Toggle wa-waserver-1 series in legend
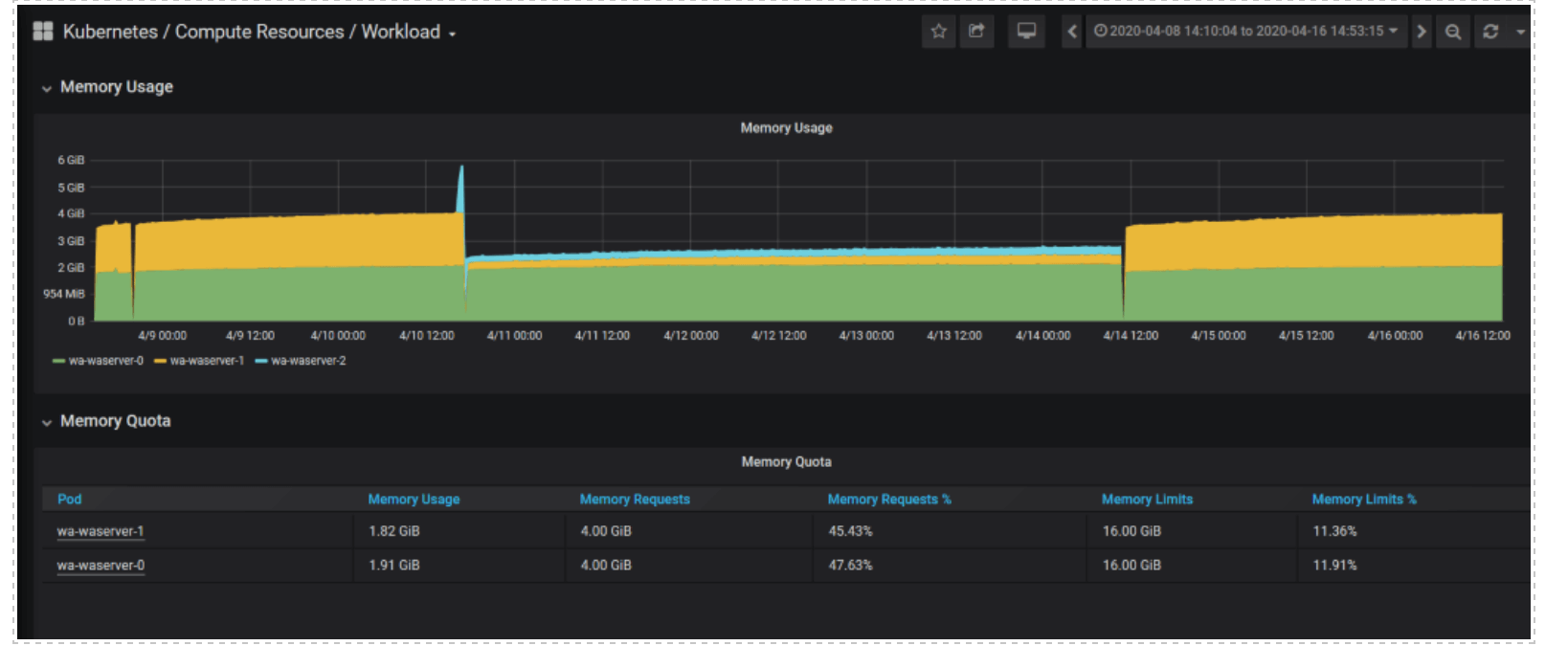Image resolution: width=1568 pixels, height=668 pixels. [x=208, y=361]
